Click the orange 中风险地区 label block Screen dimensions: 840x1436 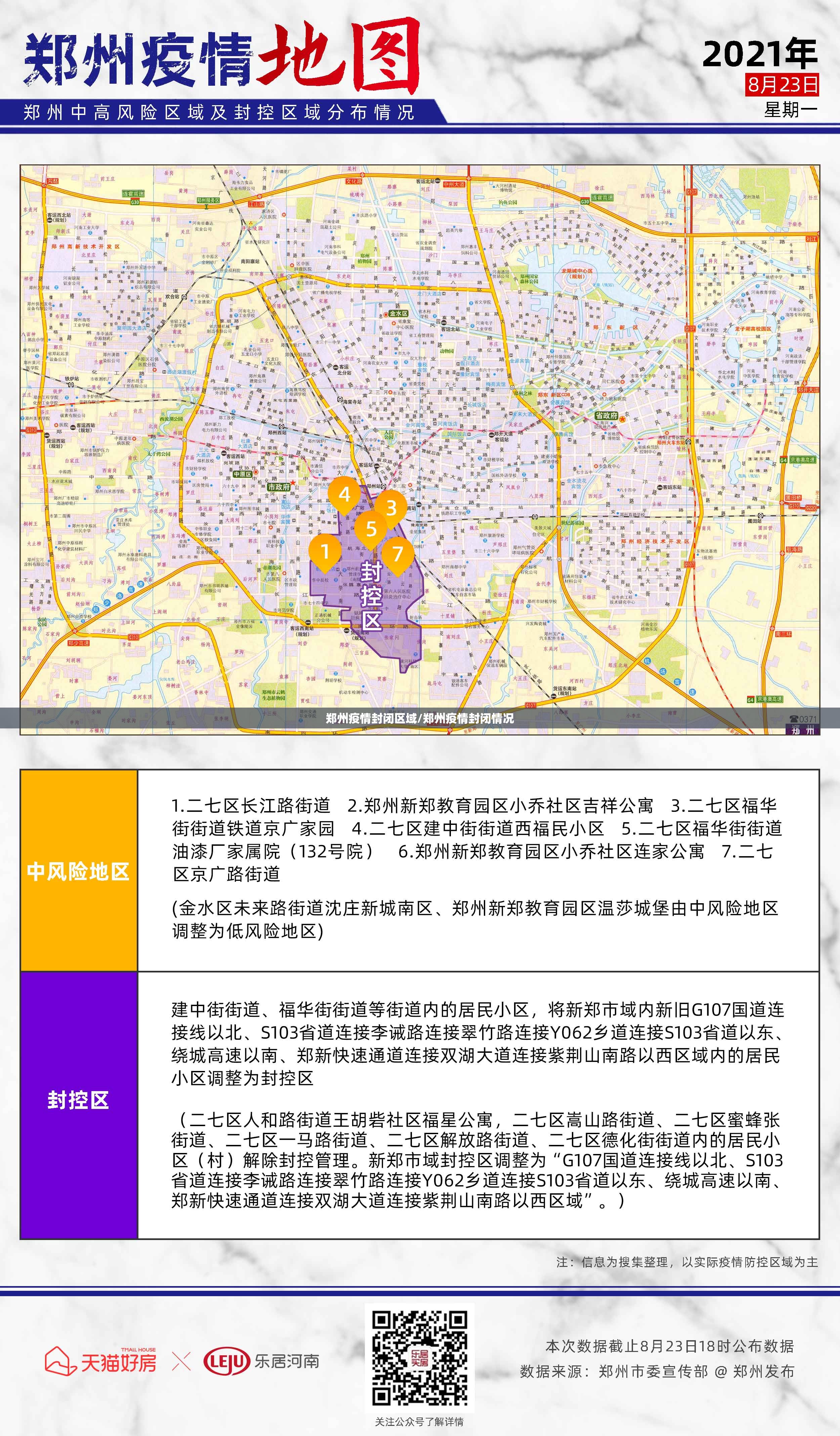pos(79,871)
